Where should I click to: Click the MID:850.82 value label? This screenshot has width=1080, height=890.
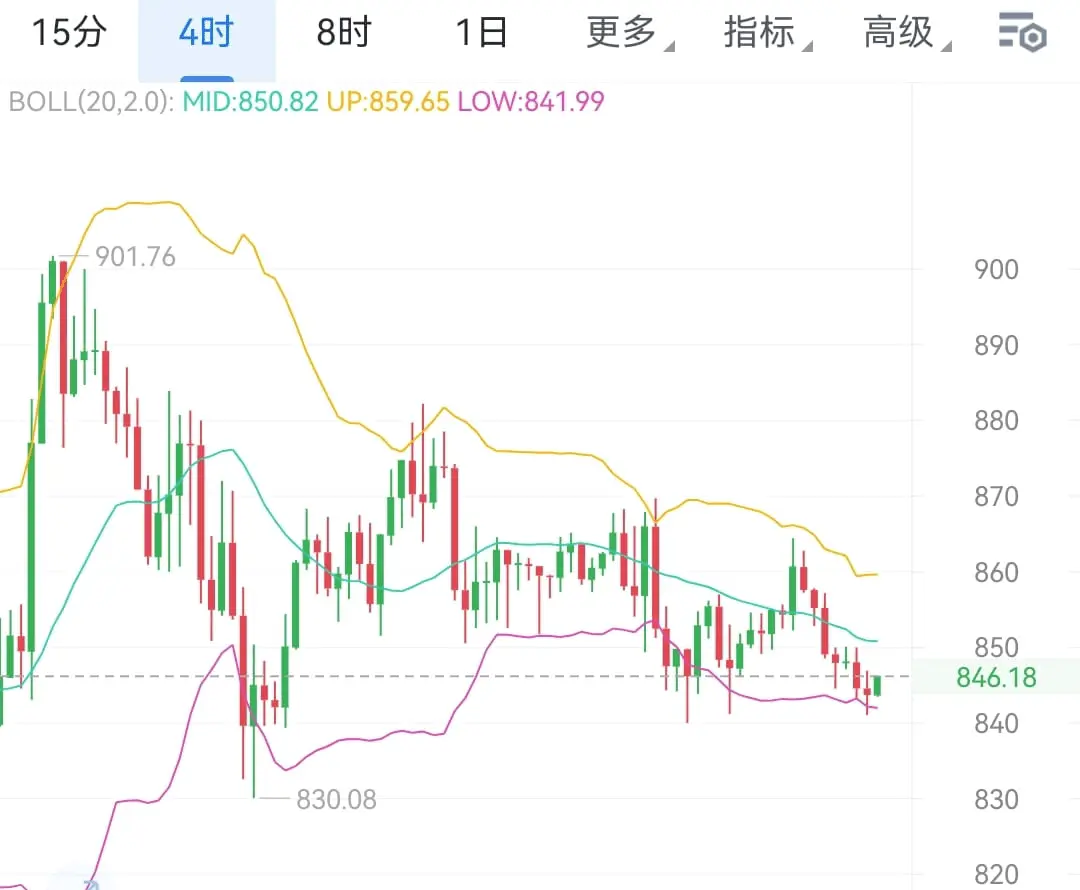[x=250, y=102]
